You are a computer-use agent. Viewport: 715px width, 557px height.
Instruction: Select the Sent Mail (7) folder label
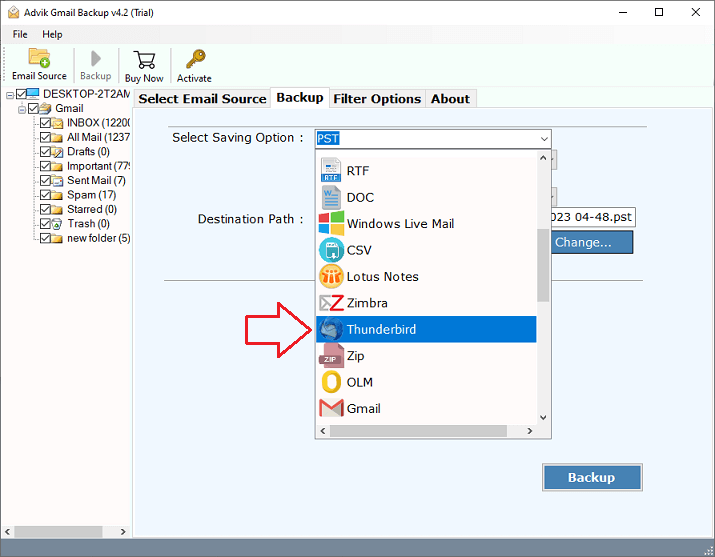pyautogui.click(x=96, y=181)
